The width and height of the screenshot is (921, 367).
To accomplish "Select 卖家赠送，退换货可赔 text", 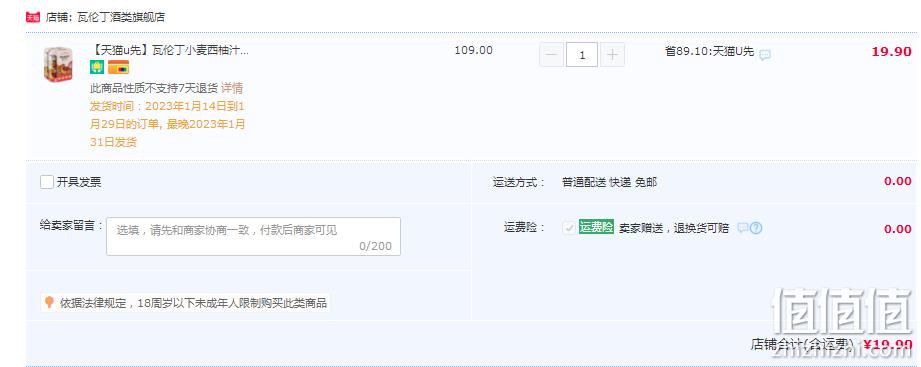I will pos(674,228).
